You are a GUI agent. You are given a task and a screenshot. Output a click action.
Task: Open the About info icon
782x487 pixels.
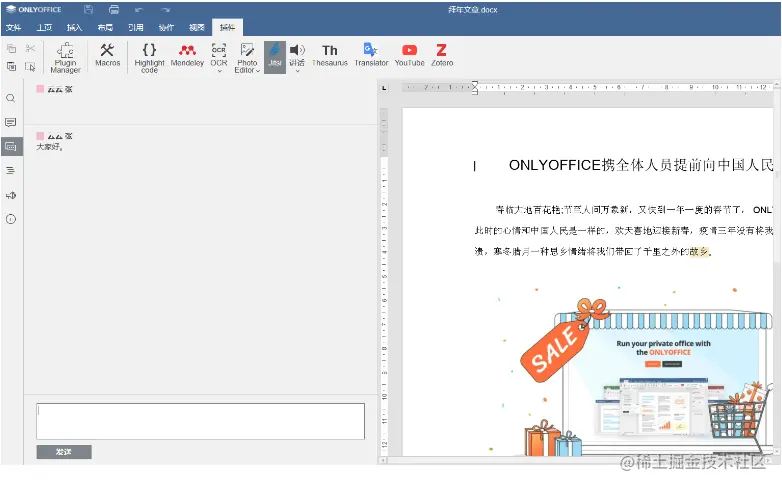point(11,219)
